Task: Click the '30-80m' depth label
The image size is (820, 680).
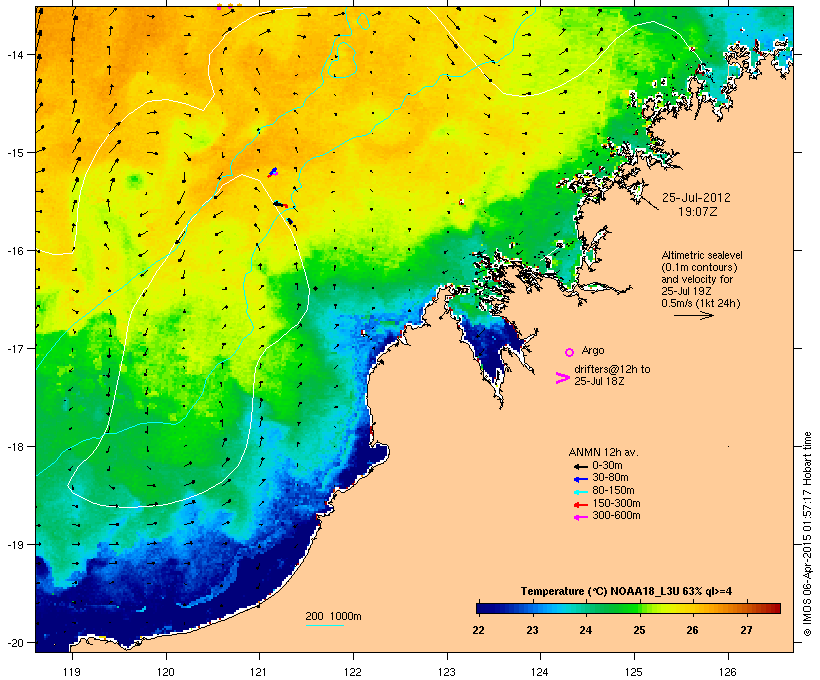Action: click(610, 478)
